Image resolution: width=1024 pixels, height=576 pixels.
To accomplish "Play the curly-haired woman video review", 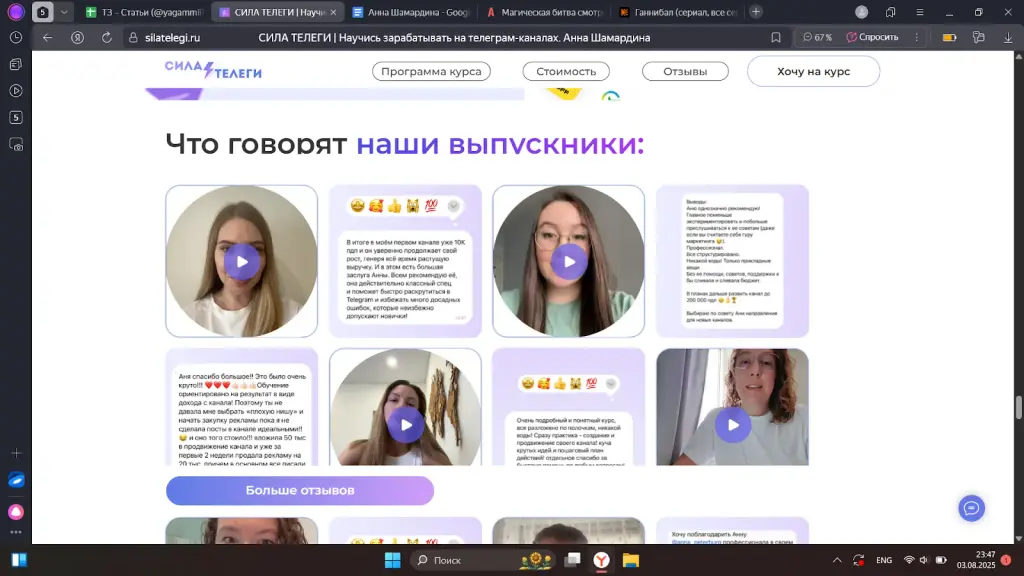I will coord(733,425).
